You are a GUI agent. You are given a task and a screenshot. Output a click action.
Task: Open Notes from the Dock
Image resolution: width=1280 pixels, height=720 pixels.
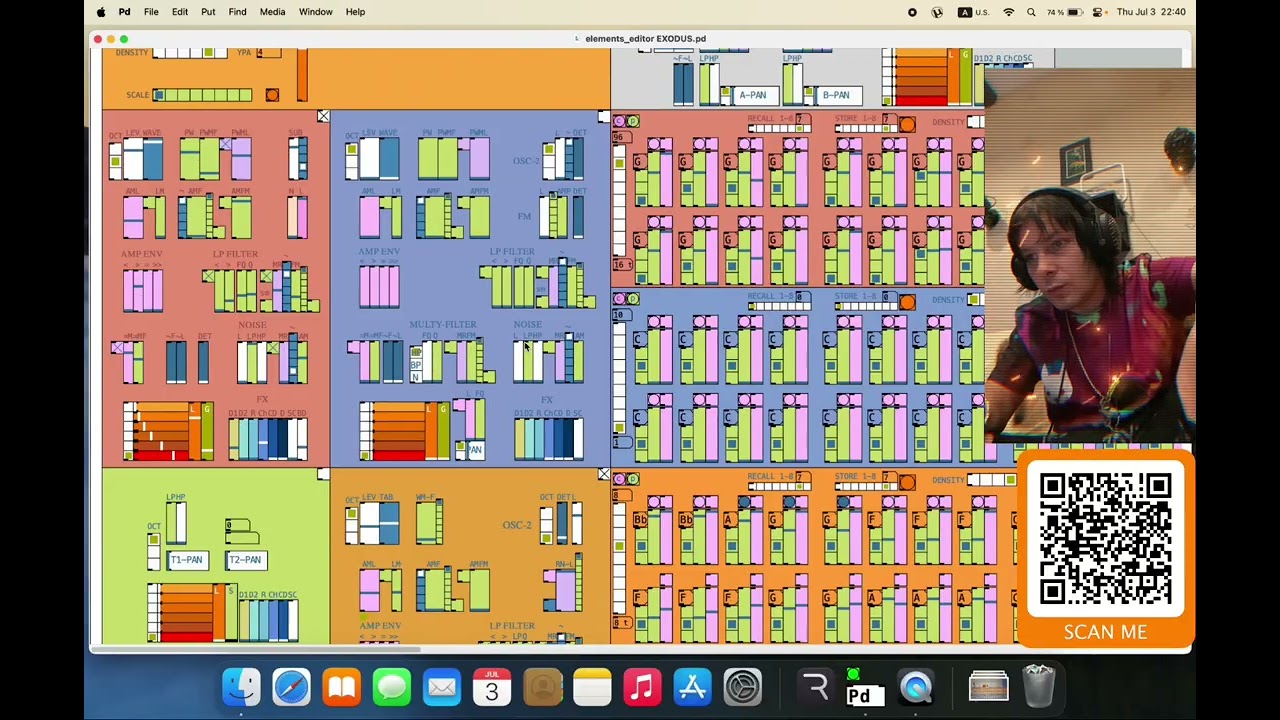click(592, 687)
